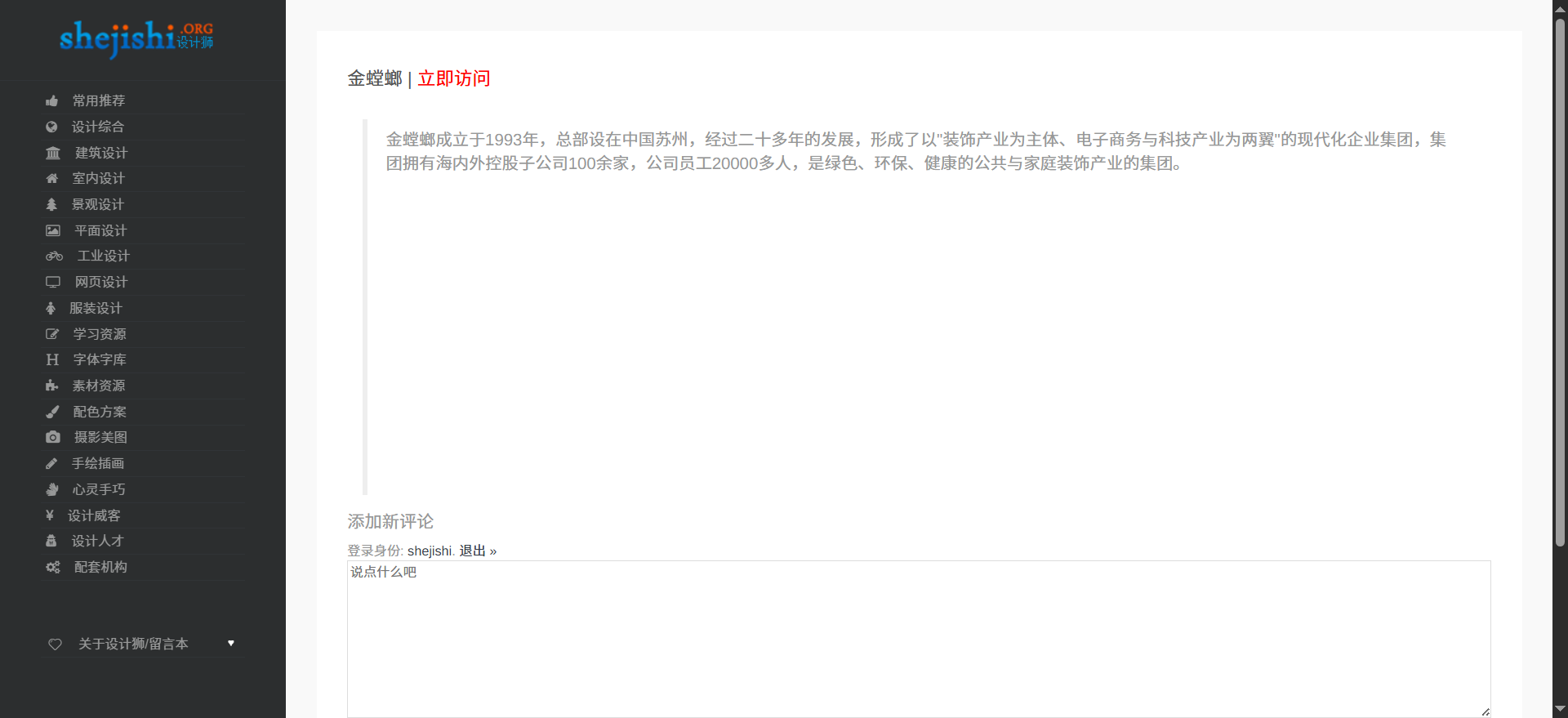
Task: Click the puzzle icon beside 素材资源
Action: point(52,386)
